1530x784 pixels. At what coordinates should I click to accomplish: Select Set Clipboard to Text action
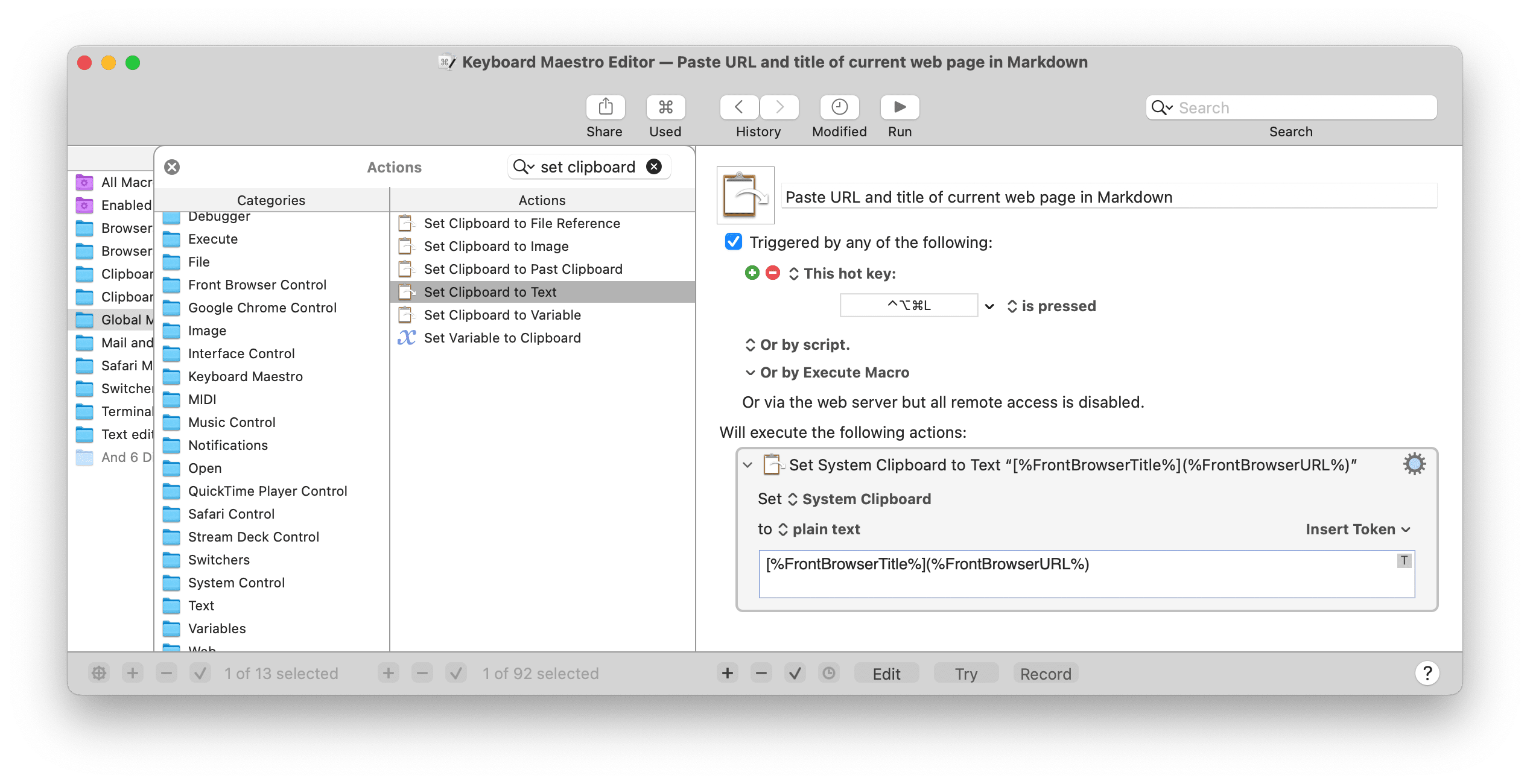pos(543,292)
